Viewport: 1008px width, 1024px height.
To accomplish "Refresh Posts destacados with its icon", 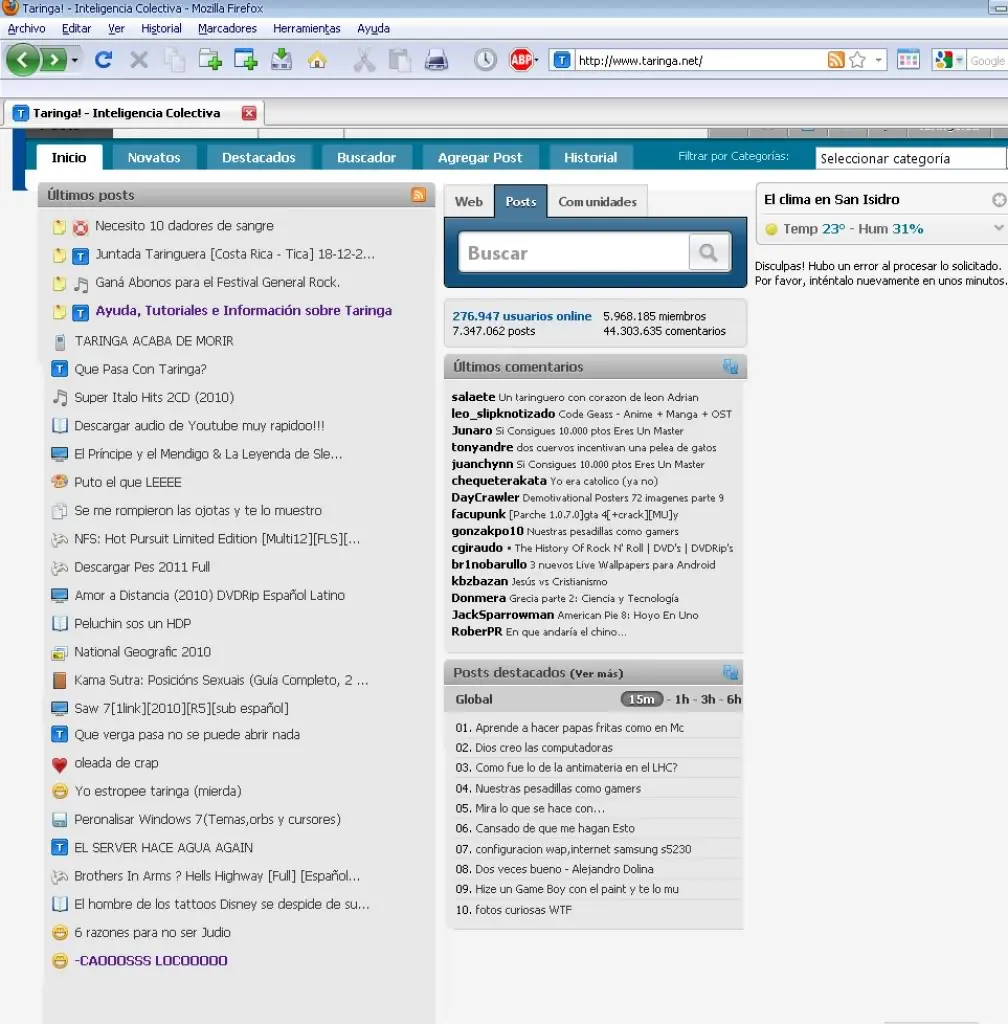I will point(731,672).
